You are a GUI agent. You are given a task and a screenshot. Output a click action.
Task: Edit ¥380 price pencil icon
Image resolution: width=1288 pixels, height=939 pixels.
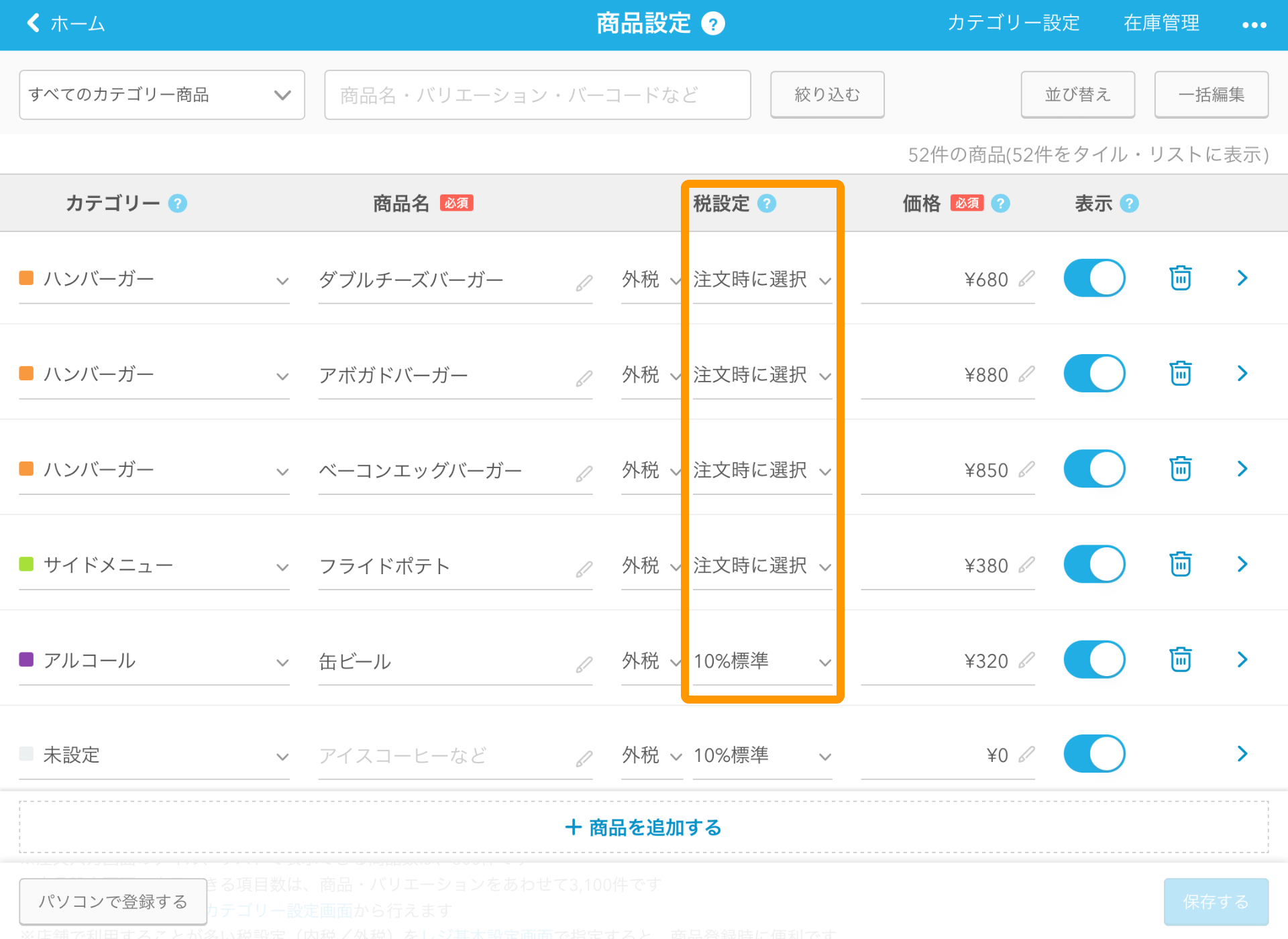[1026, 565]
